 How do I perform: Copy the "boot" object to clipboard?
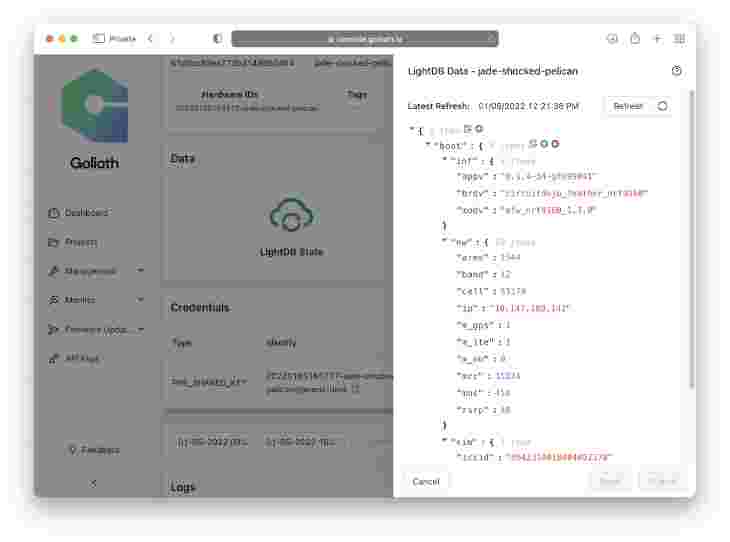pos(533,144)
